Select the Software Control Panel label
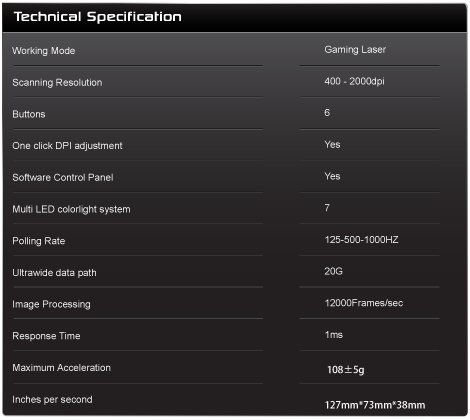The height and width of the screenshot is (420, 470). (x=63, y=177)
